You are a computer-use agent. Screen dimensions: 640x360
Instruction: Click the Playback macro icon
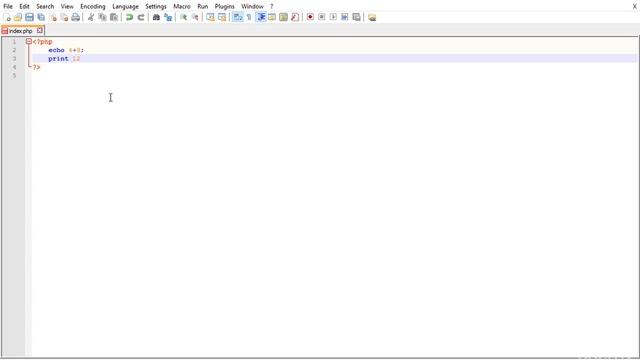click(333, 17)
